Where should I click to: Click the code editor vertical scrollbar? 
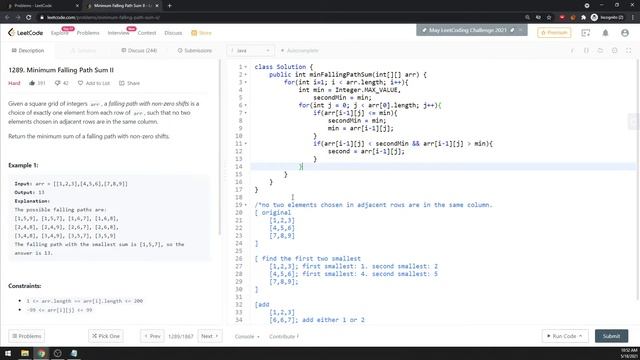(638, 180)
